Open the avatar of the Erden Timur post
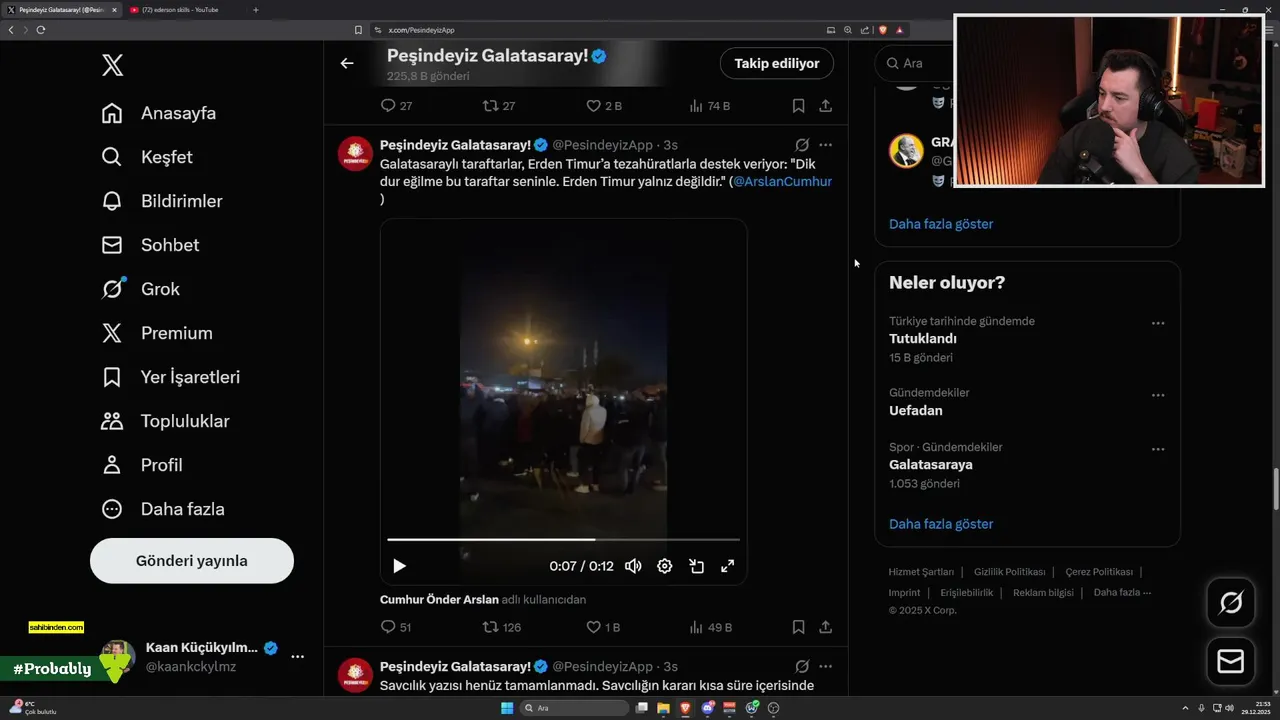 coord(355,153)
